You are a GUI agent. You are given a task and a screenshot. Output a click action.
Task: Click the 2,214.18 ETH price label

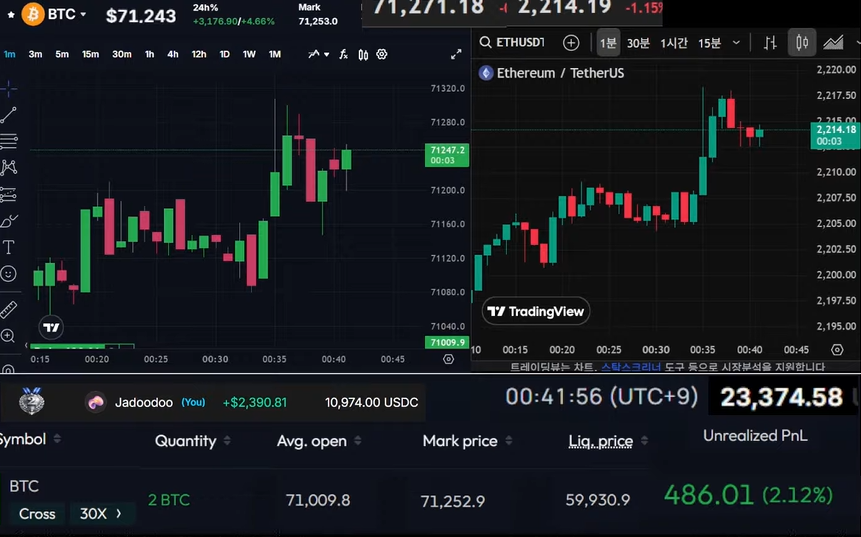tap(835, 135)
